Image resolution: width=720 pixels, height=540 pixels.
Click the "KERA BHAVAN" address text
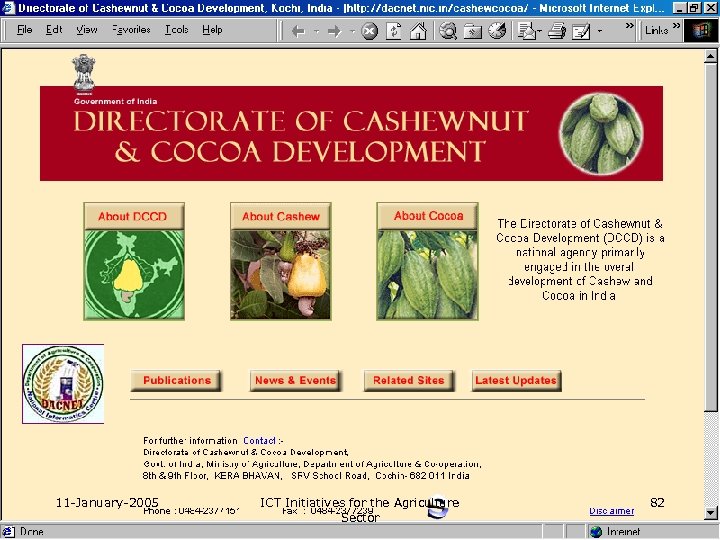click(248, 476)
